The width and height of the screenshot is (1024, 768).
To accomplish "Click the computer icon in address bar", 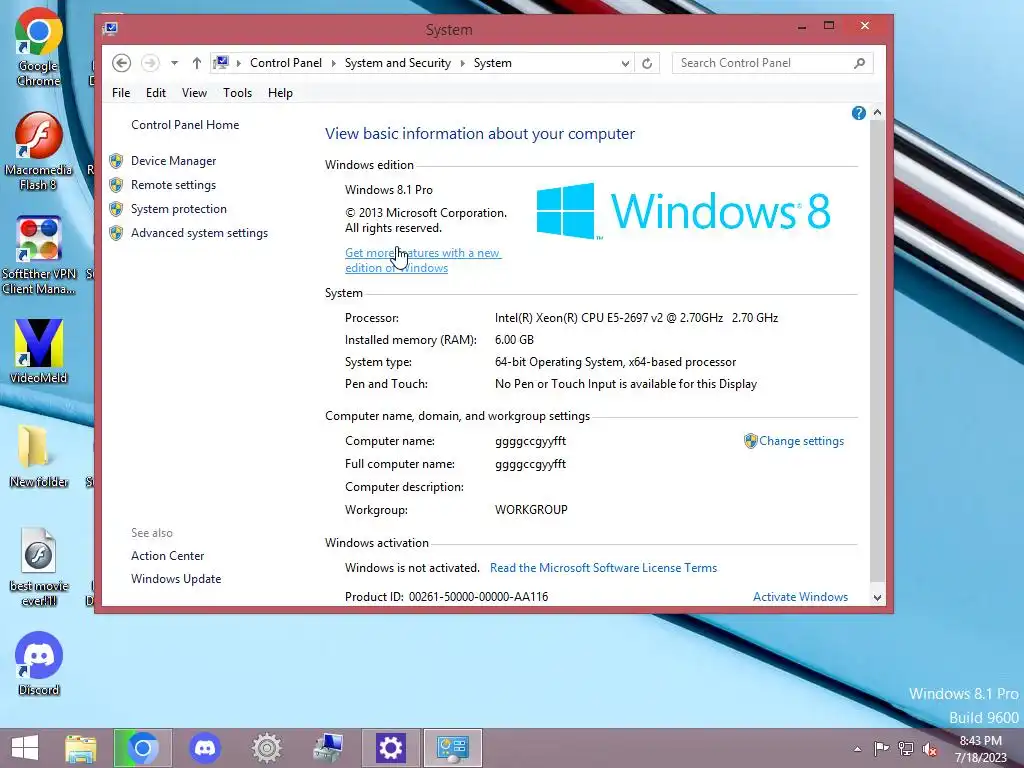I will click(x=222, y=63).
